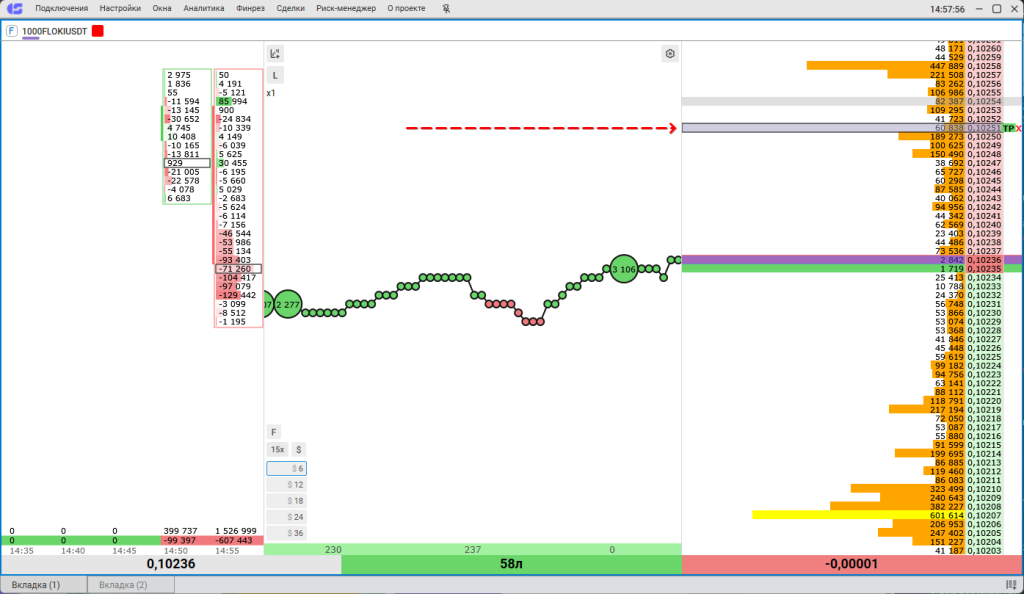Click the bottom-right status bar columns icon
The image size is (1024, 594).
pyautogui.click(x=1012, y=584)
